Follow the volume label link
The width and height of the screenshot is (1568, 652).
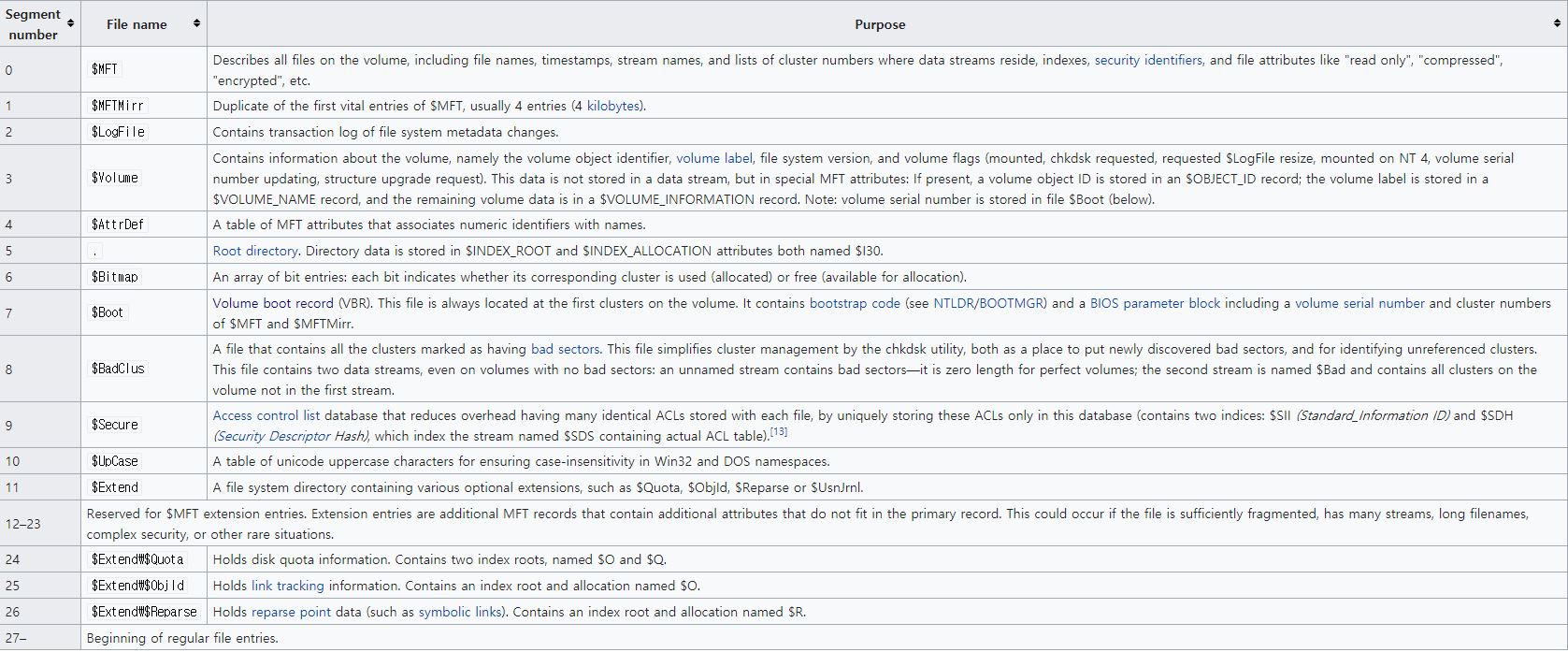click(714, 158)
